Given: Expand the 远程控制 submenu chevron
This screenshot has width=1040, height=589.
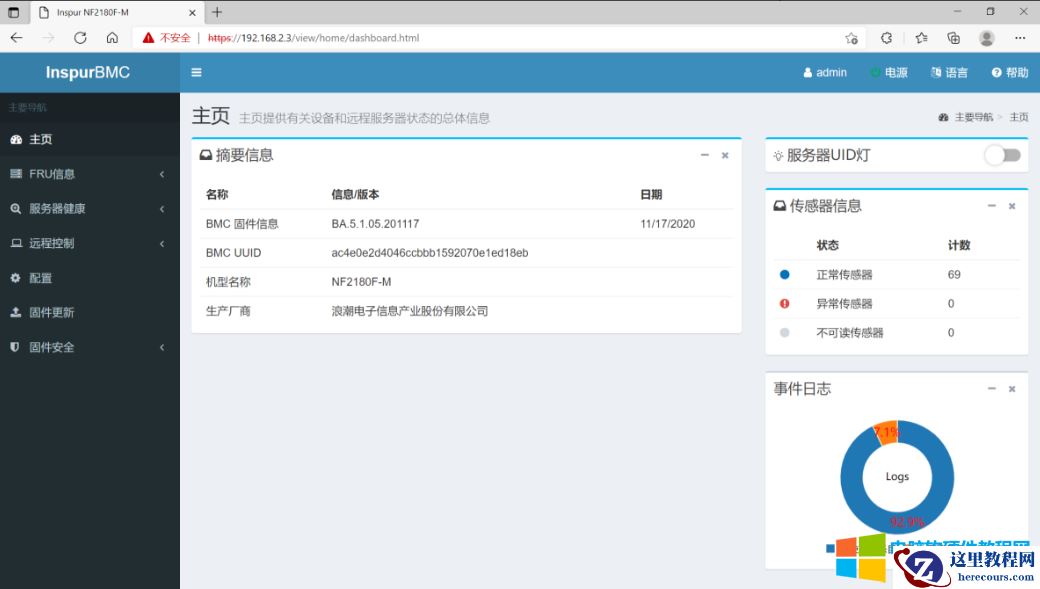Looking at the screenshot, I should [x=162, y=242].
